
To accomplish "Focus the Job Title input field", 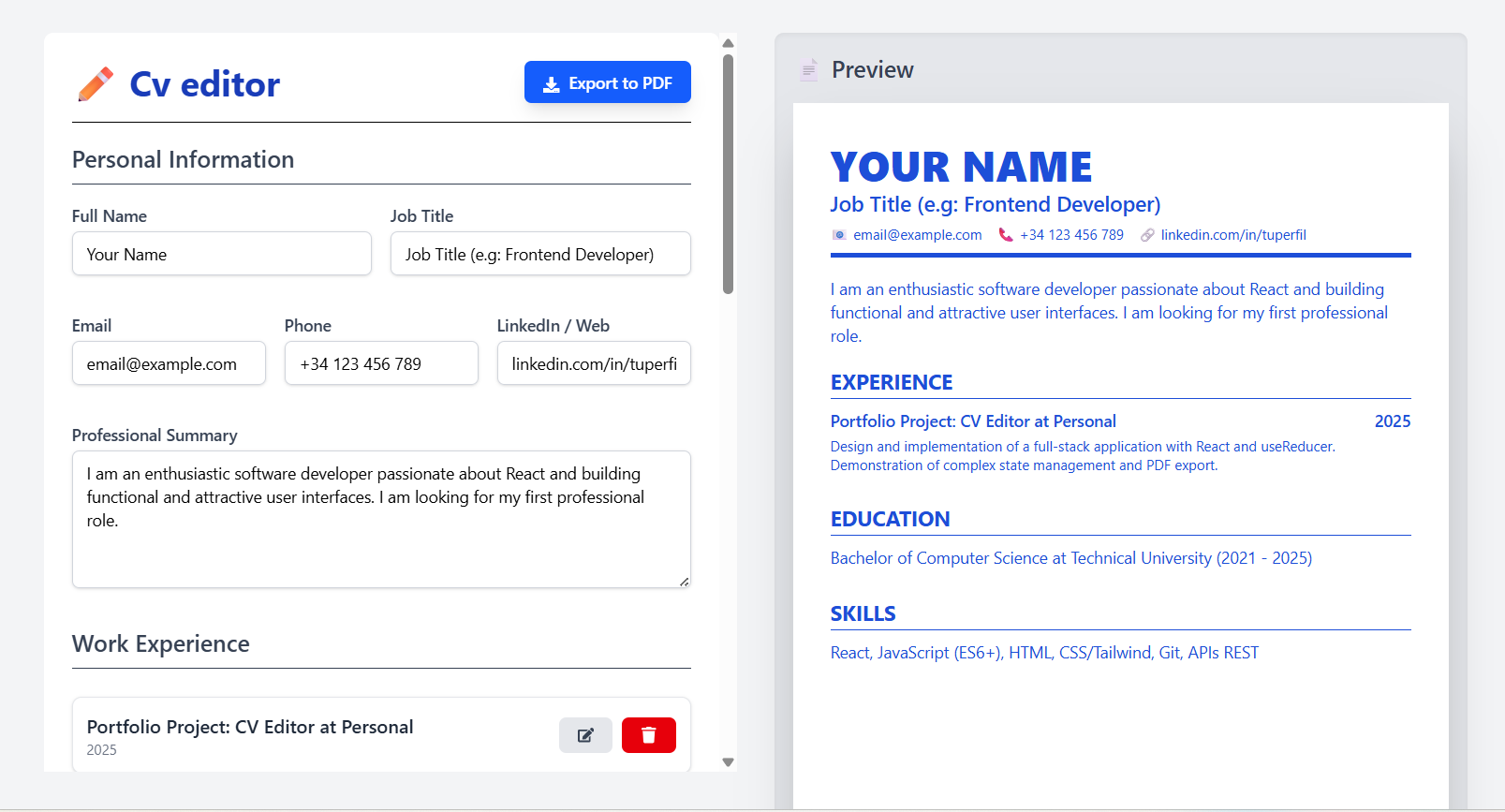I will (x=540, y=254).
